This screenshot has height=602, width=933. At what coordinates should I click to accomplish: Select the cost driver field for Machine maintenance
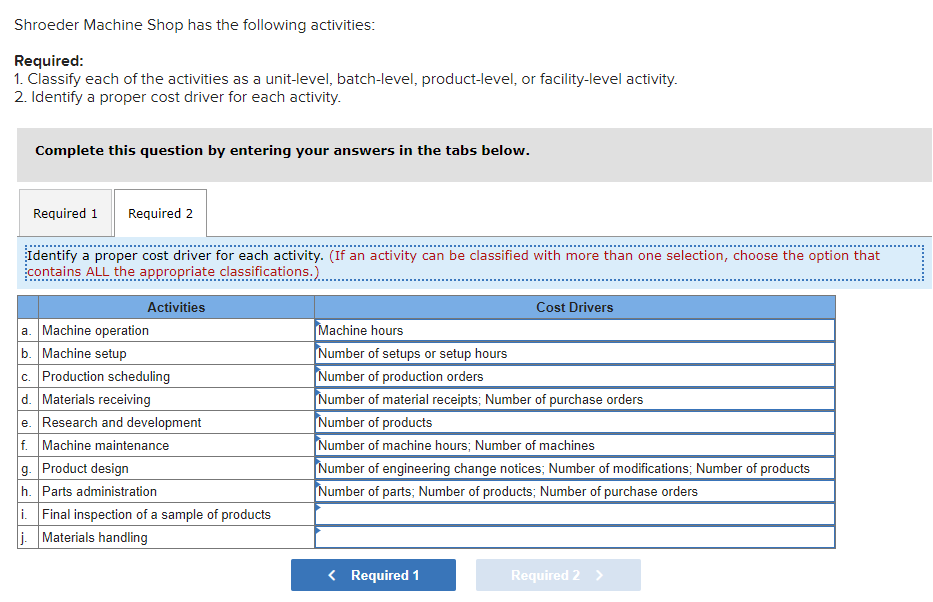[574, 444]
